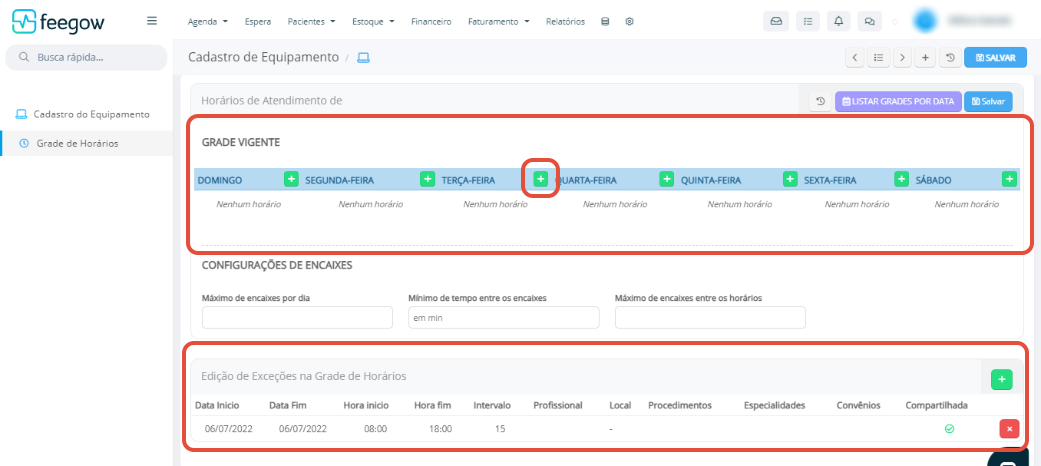Open the history icon in Horários panel
This screenshot has width=1041, height=466.
(821, 102)
